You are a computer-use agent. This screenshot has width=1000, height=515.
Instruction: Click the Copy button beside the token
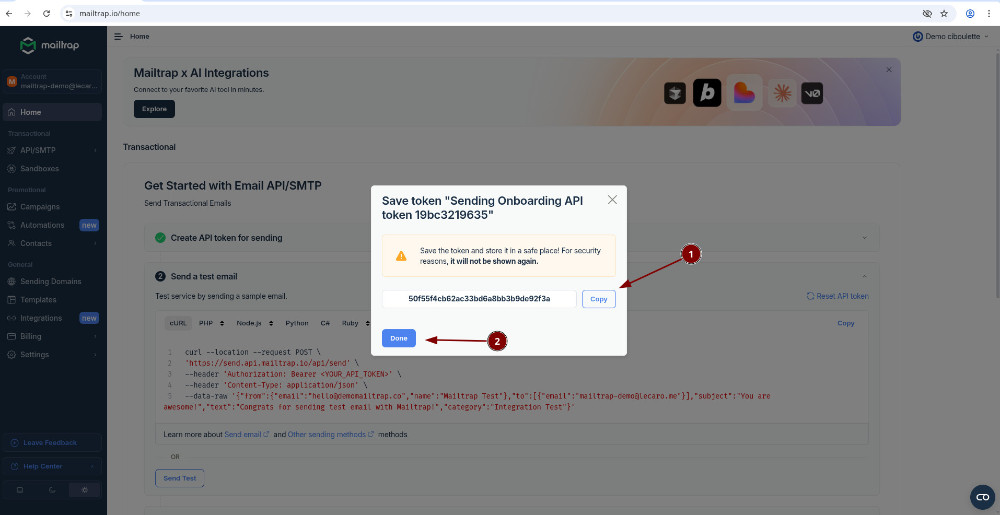point(598,299)
